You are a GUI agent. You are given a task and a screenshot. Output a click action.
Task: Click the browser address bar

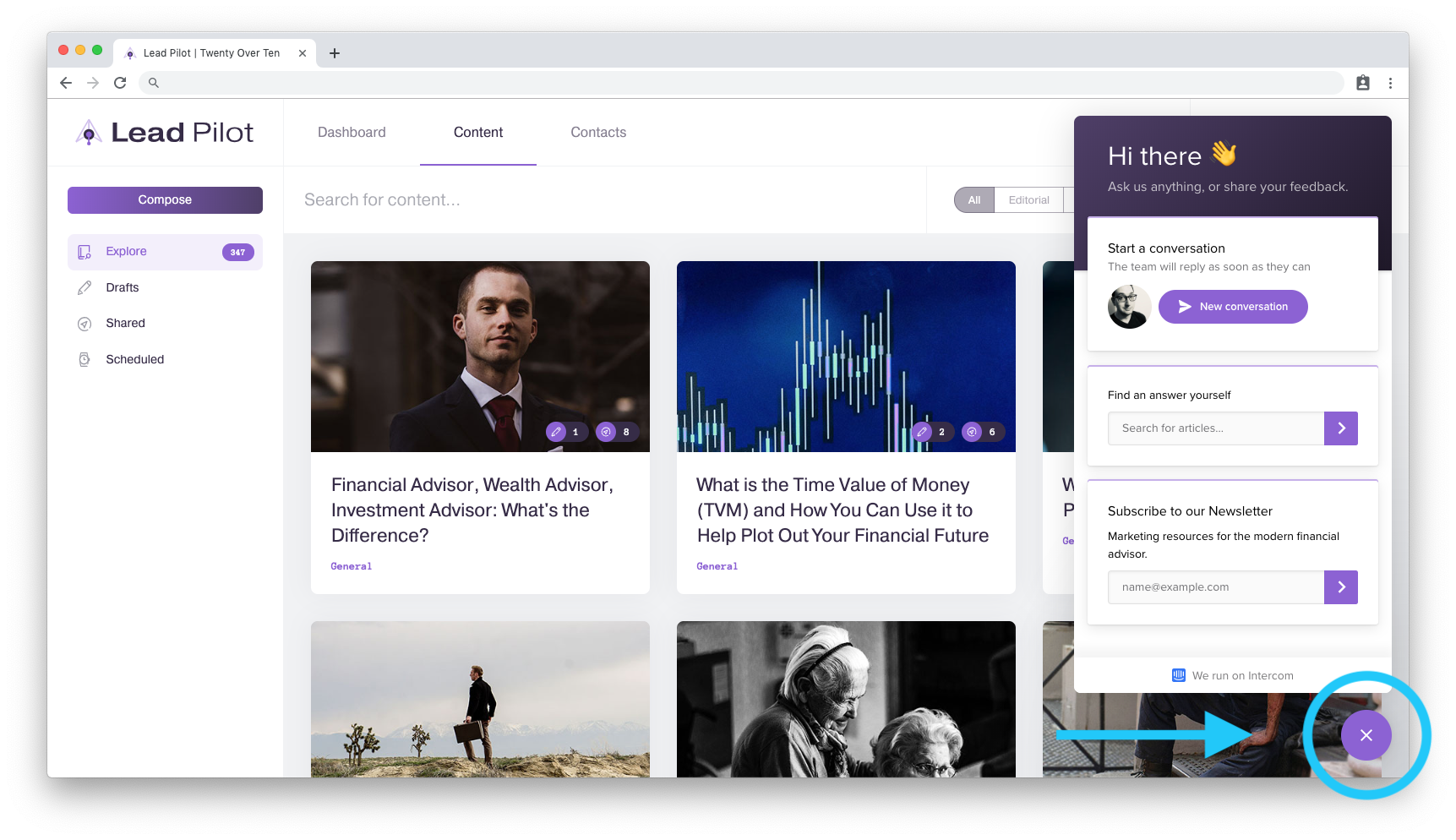point(741,83)
